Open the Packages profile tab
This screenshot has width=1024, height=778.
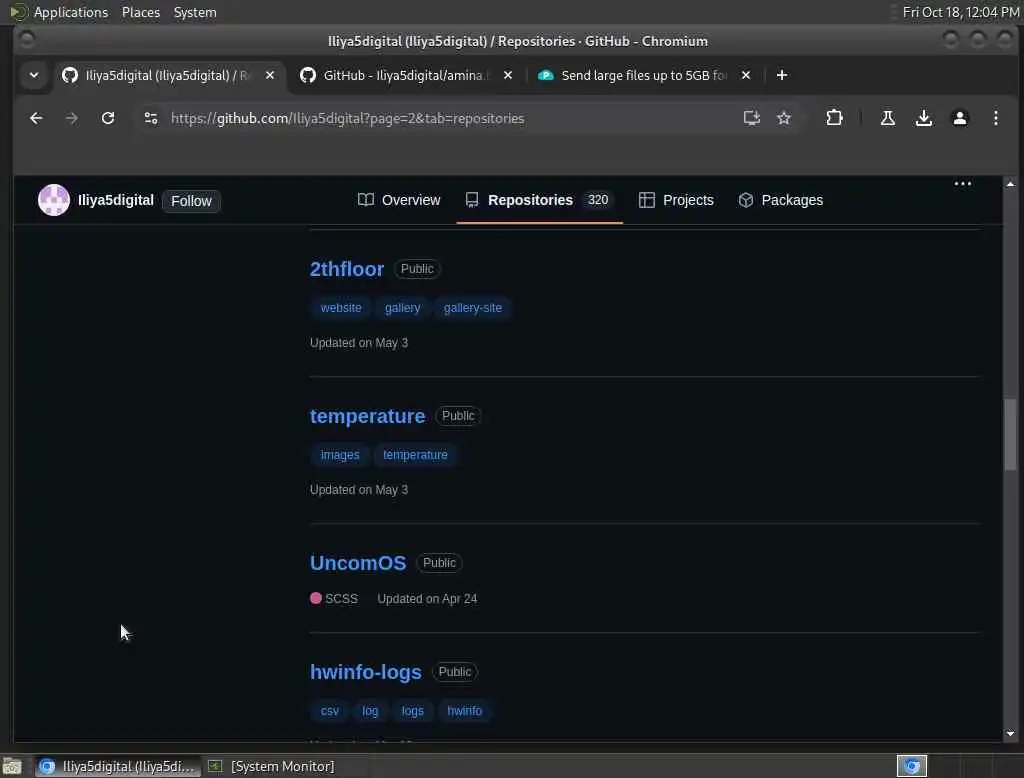[x=780, y=200]
